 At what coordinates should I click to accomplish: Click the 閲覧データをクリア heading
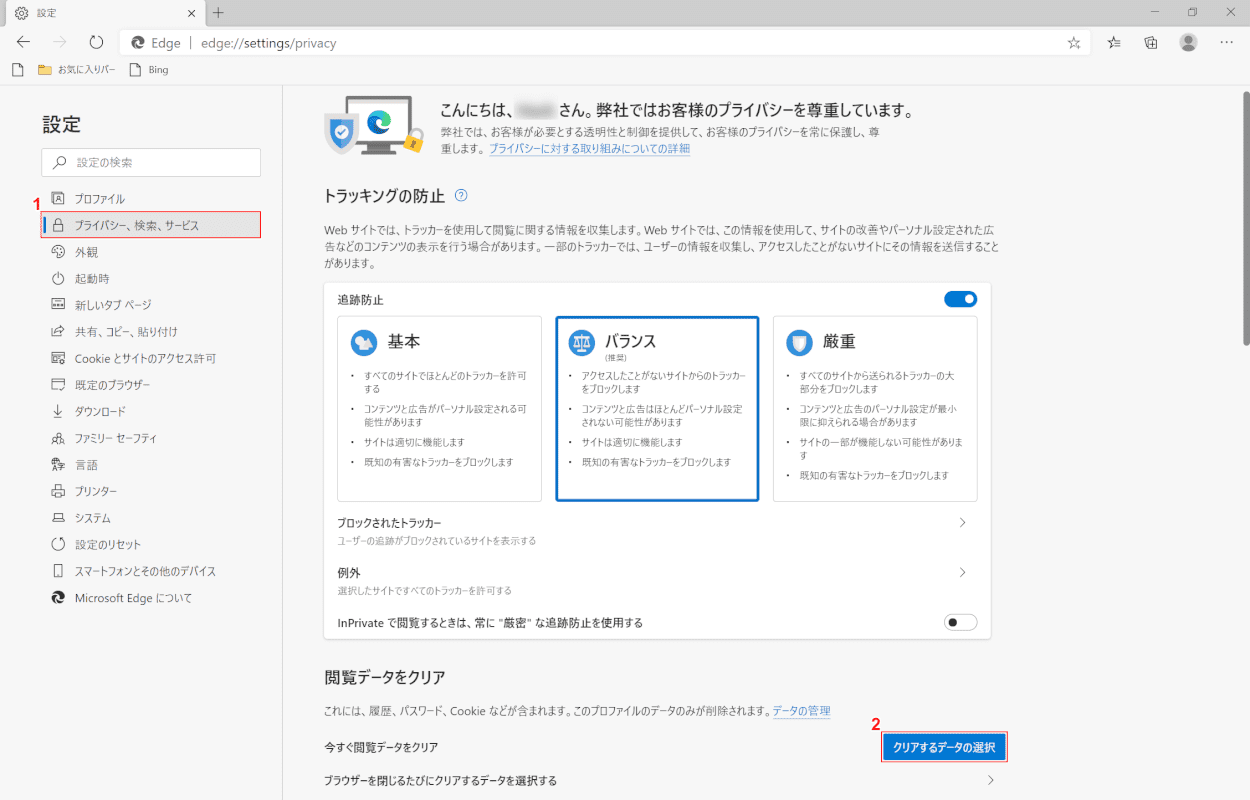point(385,677)
